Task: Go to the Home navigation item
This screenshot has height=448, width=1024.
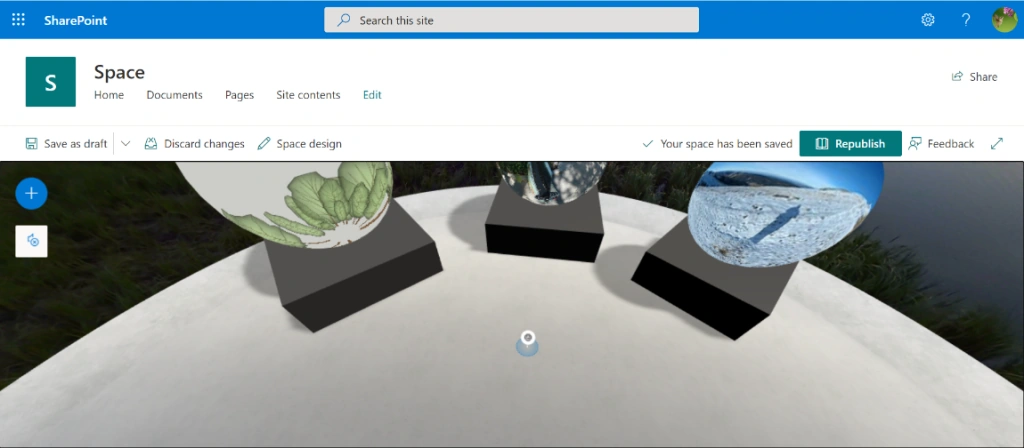Action: [x=109, y=95]
